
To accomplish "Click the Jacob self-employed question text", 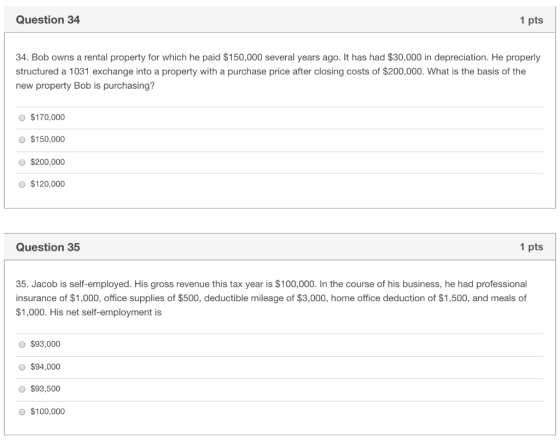I will click(x=271, y=298).
